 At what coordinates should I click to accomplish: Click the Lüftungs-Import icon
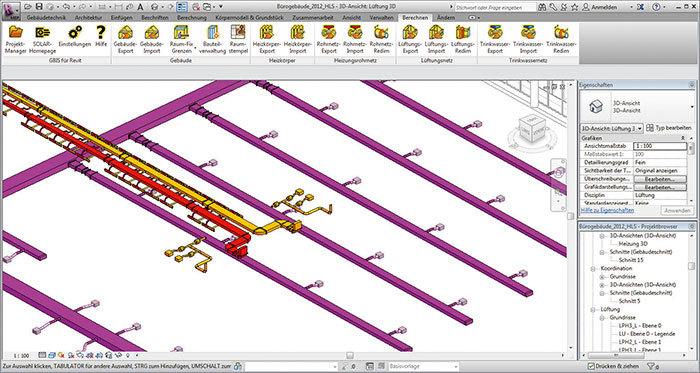[x=436, y=39]
